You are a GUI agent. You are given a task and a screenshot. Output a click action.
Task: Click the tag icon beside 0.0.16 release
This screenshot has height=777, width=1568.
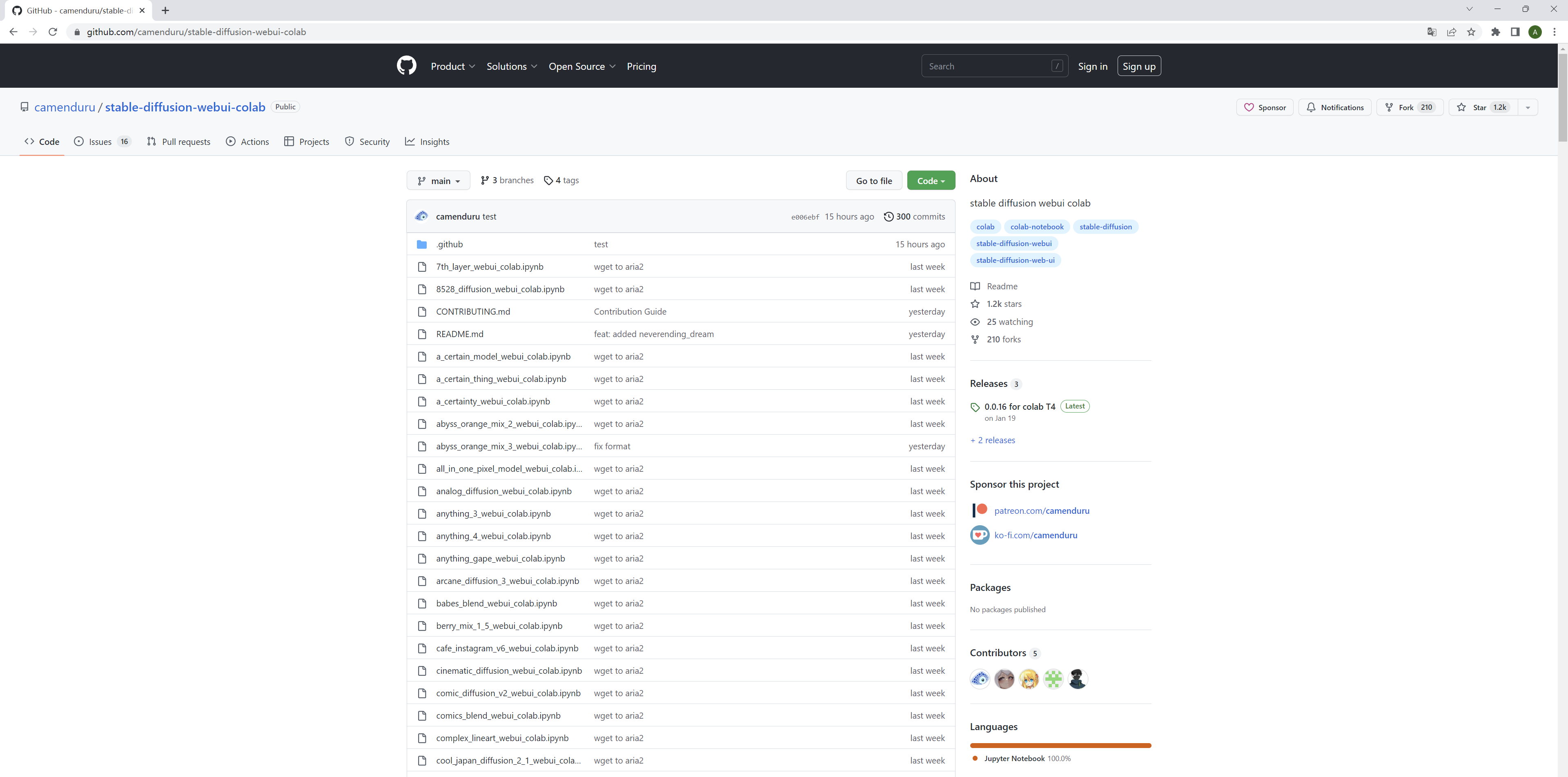click(975, 407)
